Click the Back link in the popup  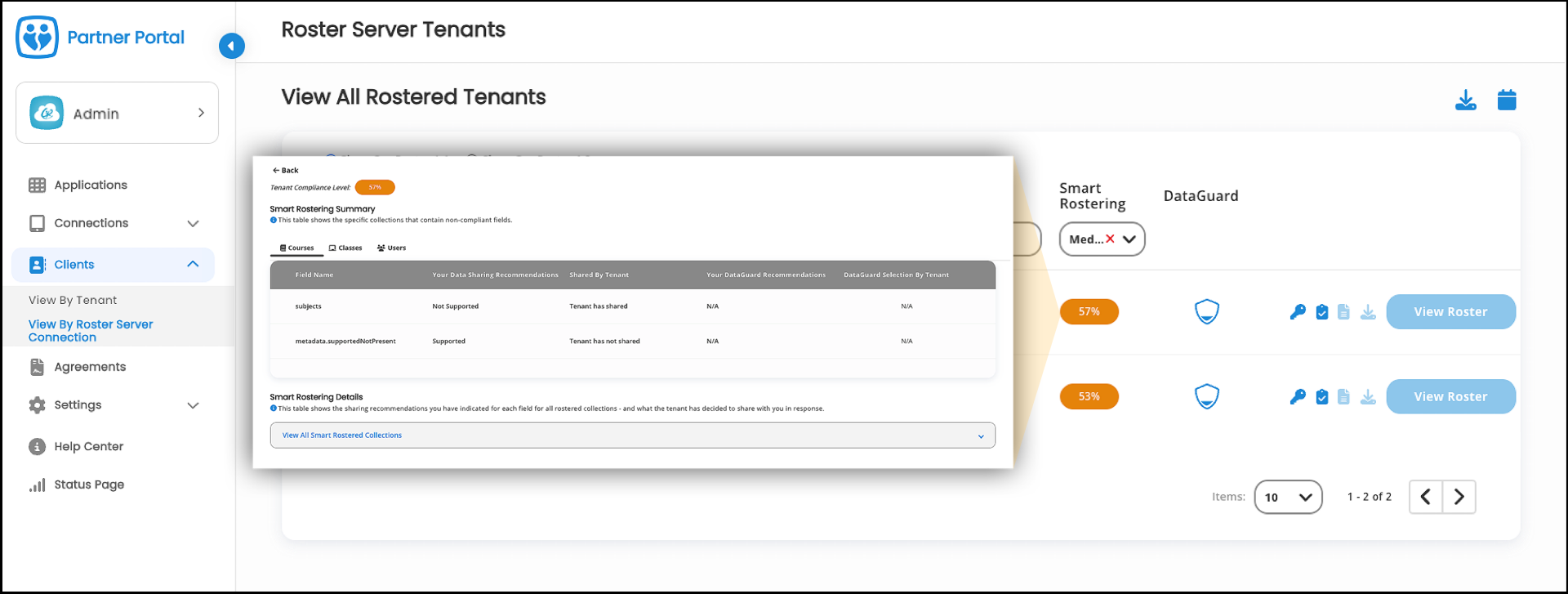pos(286,171)
